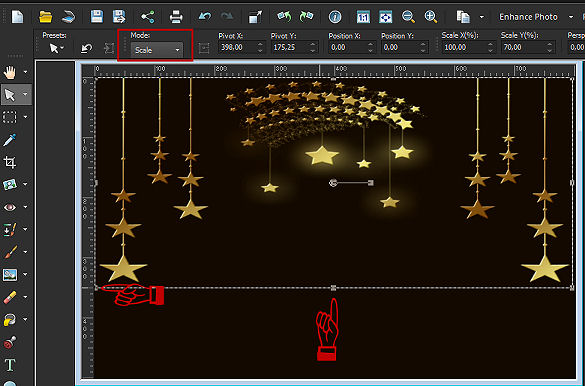Select the Pick arrow tool
This screenshot has width=585, height=386.
tap(10, 95)
